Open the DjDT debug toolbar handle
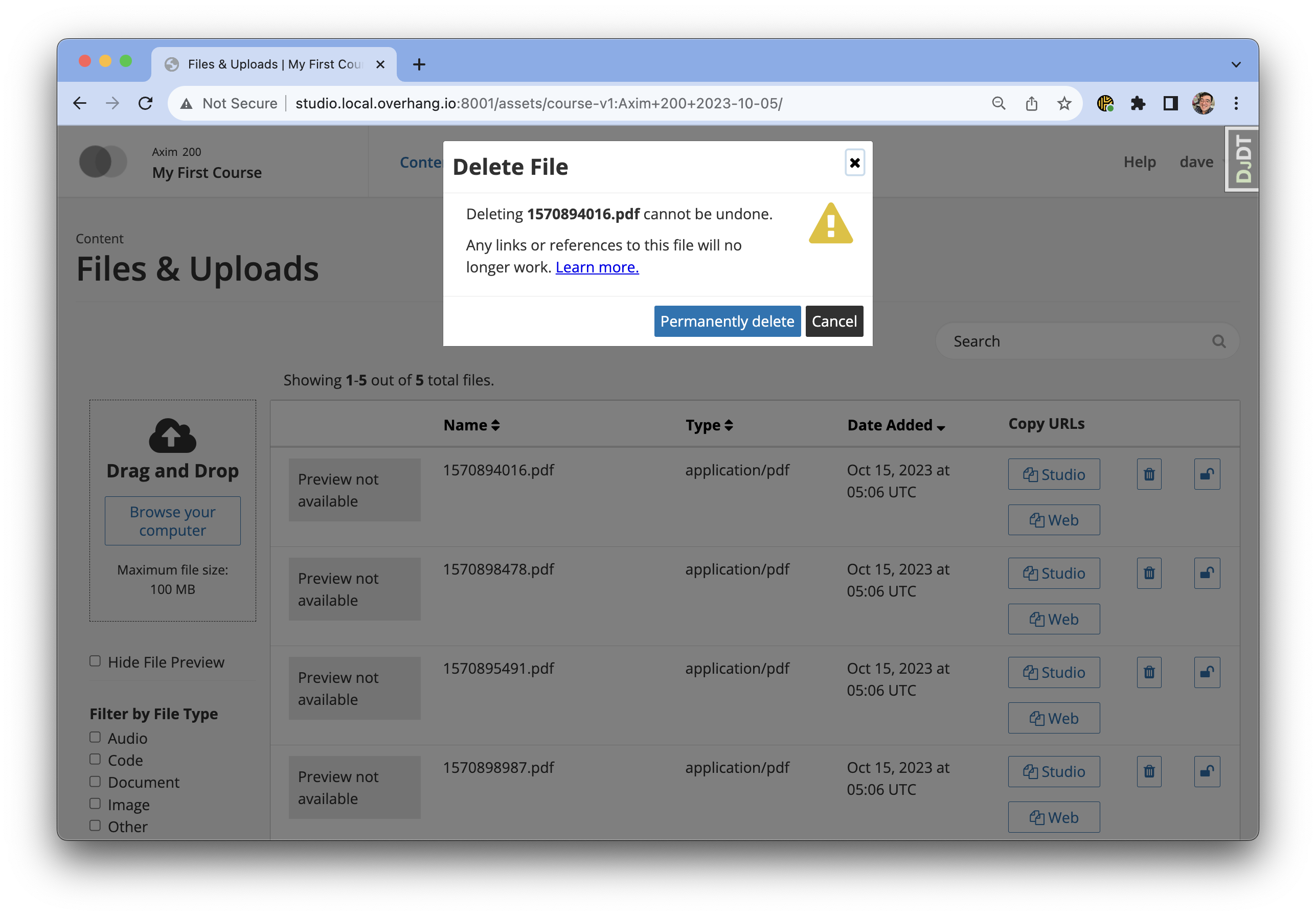This screenshot has width=1316, height=916. click(x=1241, y=159)
